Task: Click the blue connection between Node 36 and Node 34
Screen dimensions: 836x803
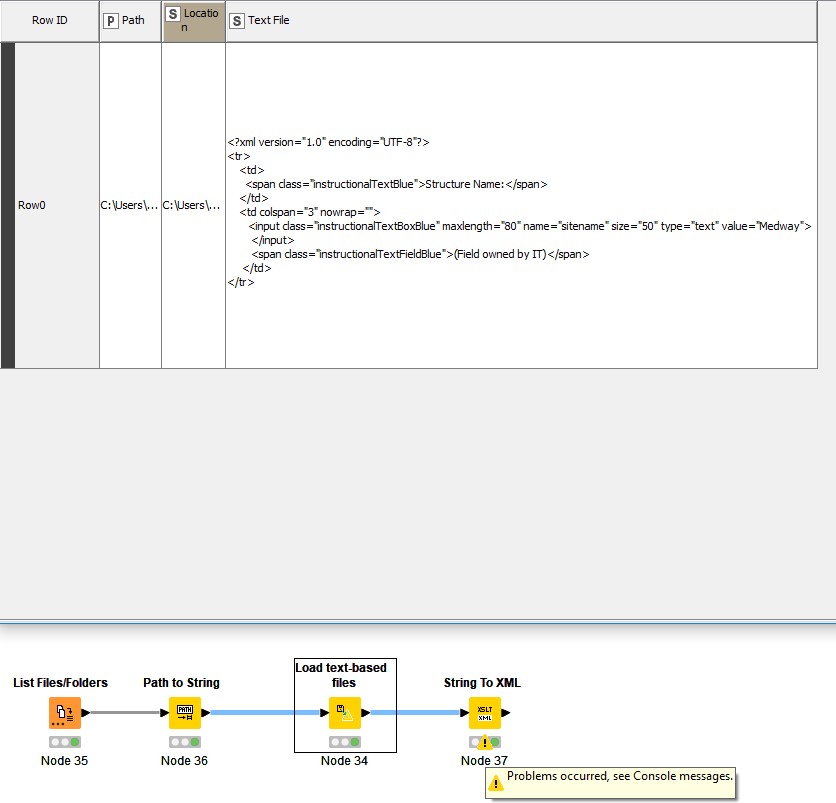Action: click(260, 712)
